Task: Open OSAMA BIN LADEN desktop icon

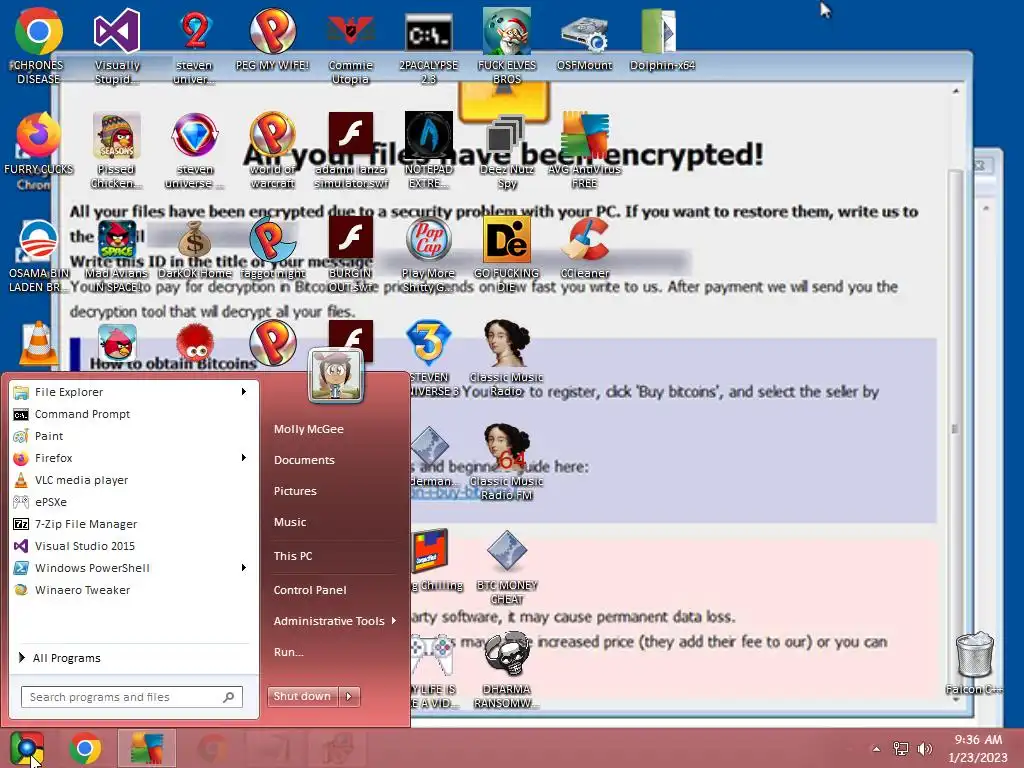Action: [38, 255]
